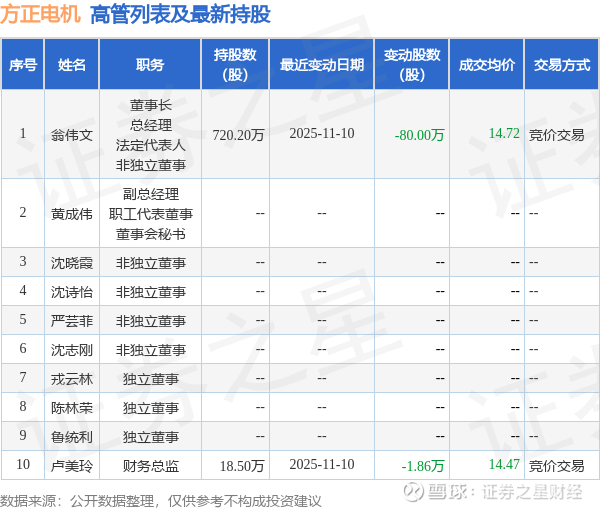Click the 720.20万 shareholding value
Screen dimensions: 600x510
pos(239,134)
